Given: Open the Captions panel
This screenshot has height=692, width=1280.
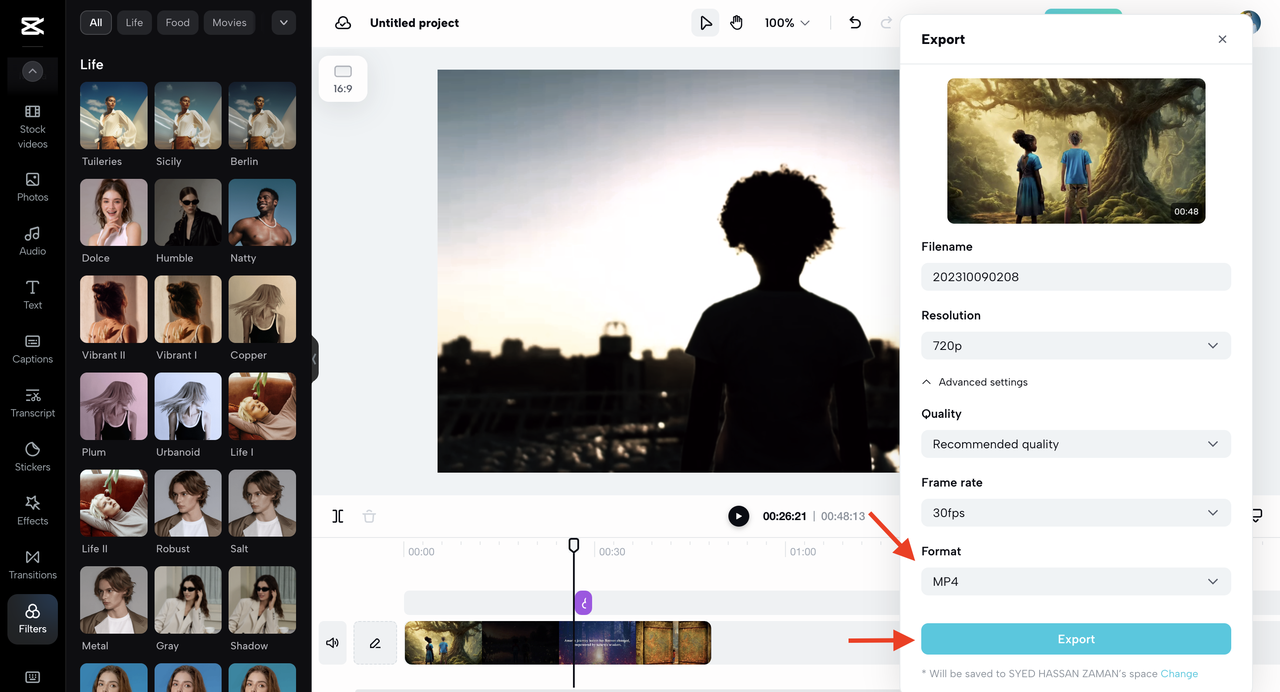Looking at the screenshot, I should coord(32,348).
